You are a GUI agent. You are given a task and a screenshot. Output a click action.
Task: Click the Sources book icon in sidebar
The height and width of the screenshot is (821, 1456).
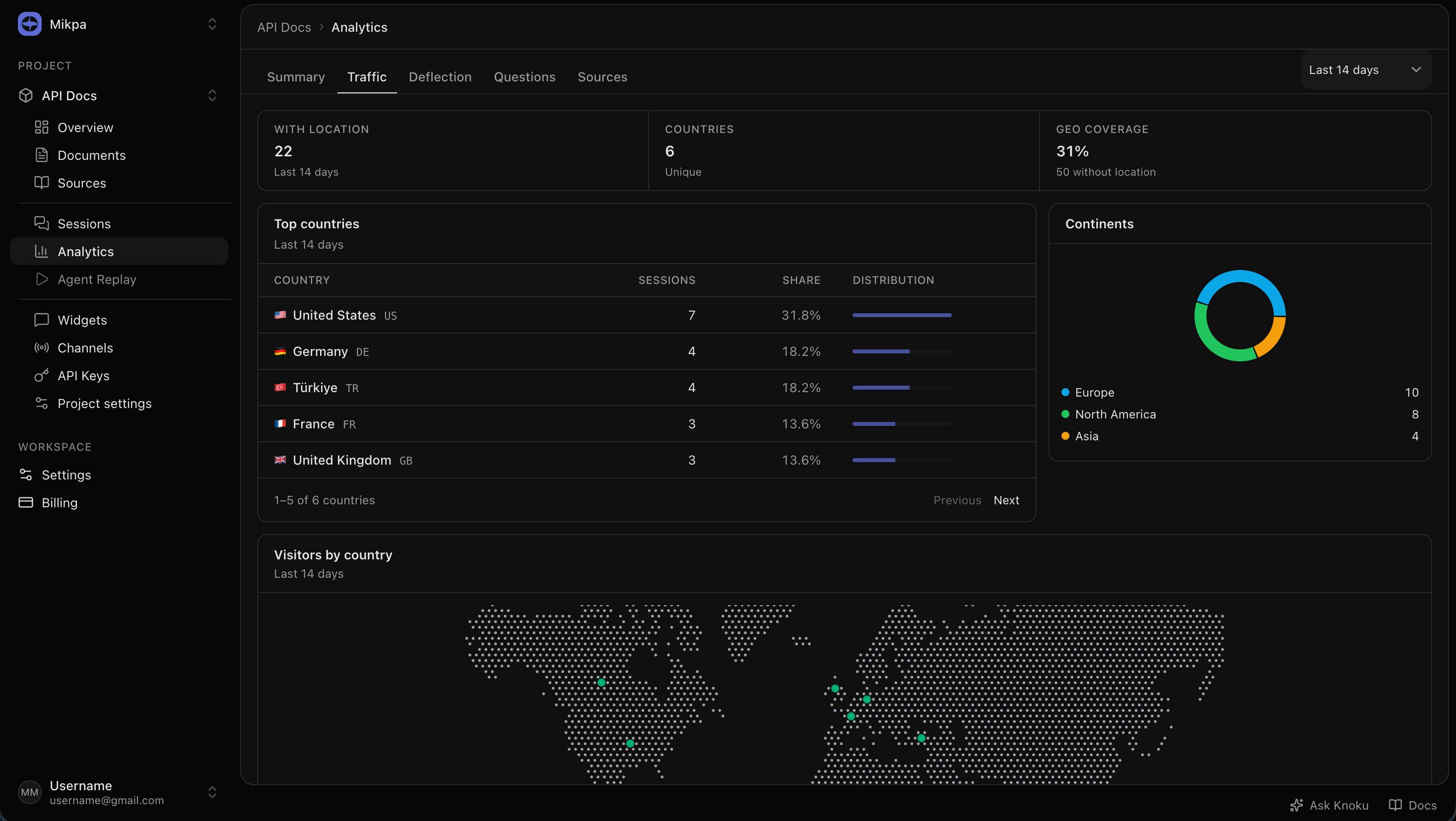point(41,183)
